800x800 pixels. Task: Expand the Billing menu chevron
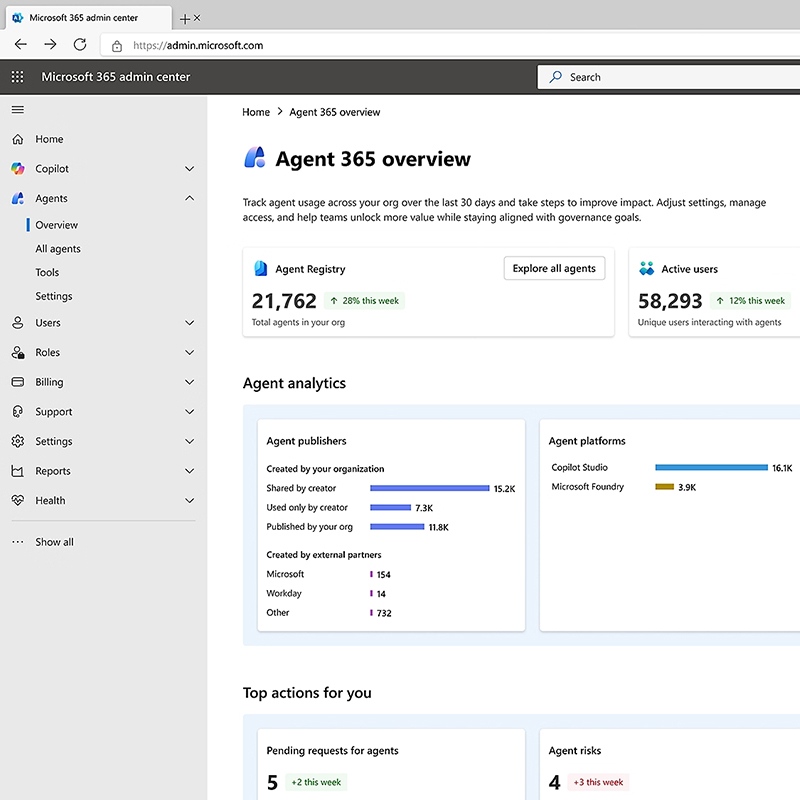[189, 382]
